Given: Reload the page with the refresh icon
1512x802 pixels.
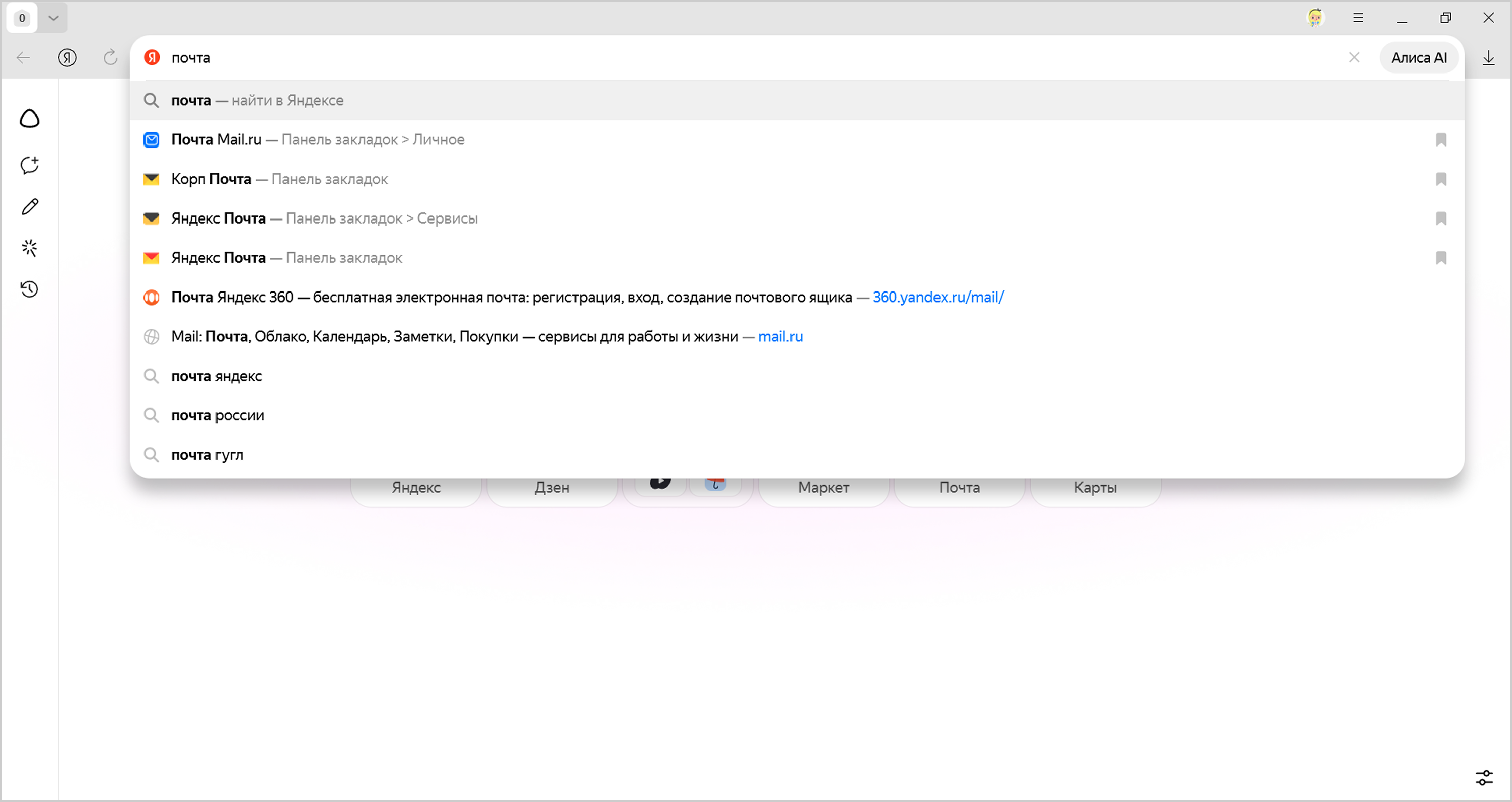Looking at the screenshot, I should coord(110,57).
